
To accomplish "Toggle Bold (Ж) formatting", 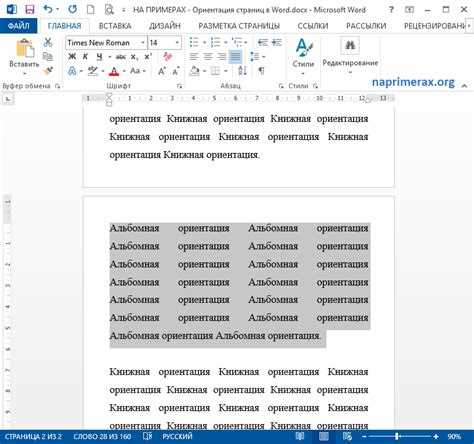I will [72, 57].
